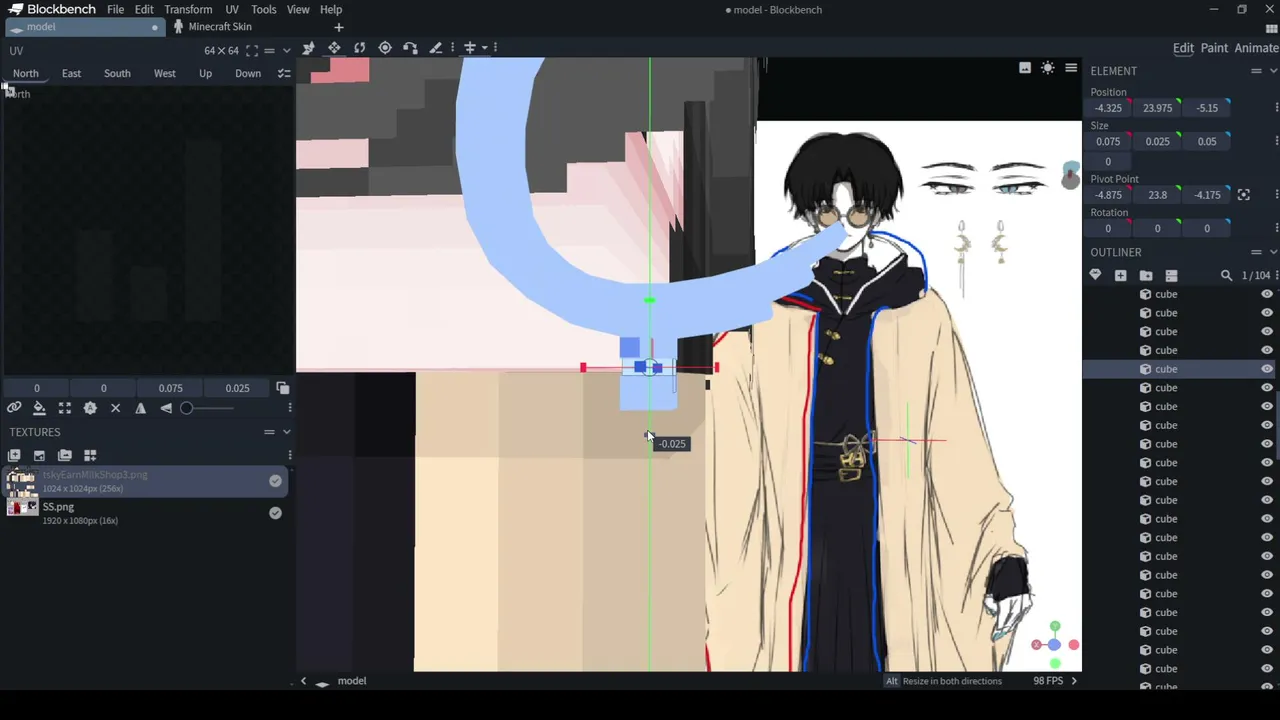Switch to Edit mode
The height and width of the screenshot is (720, 1280).
pyautogui.click(x=1183, y=48)
